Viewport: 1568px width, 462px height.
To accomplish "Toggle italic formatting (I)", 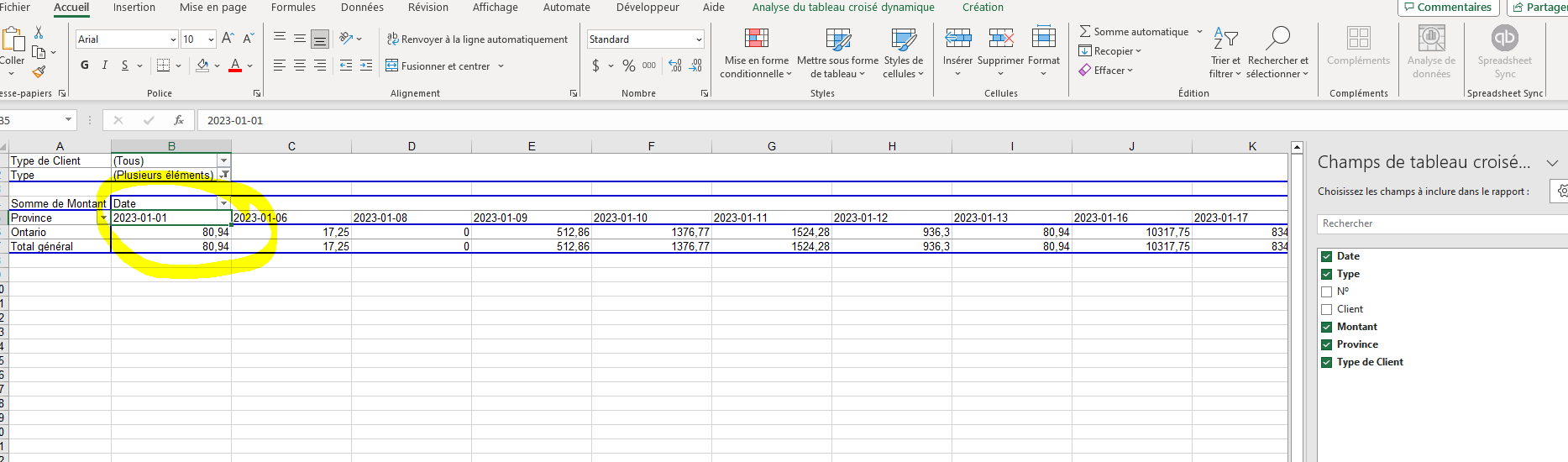I will pyautogui.click(x=105, y=65).
